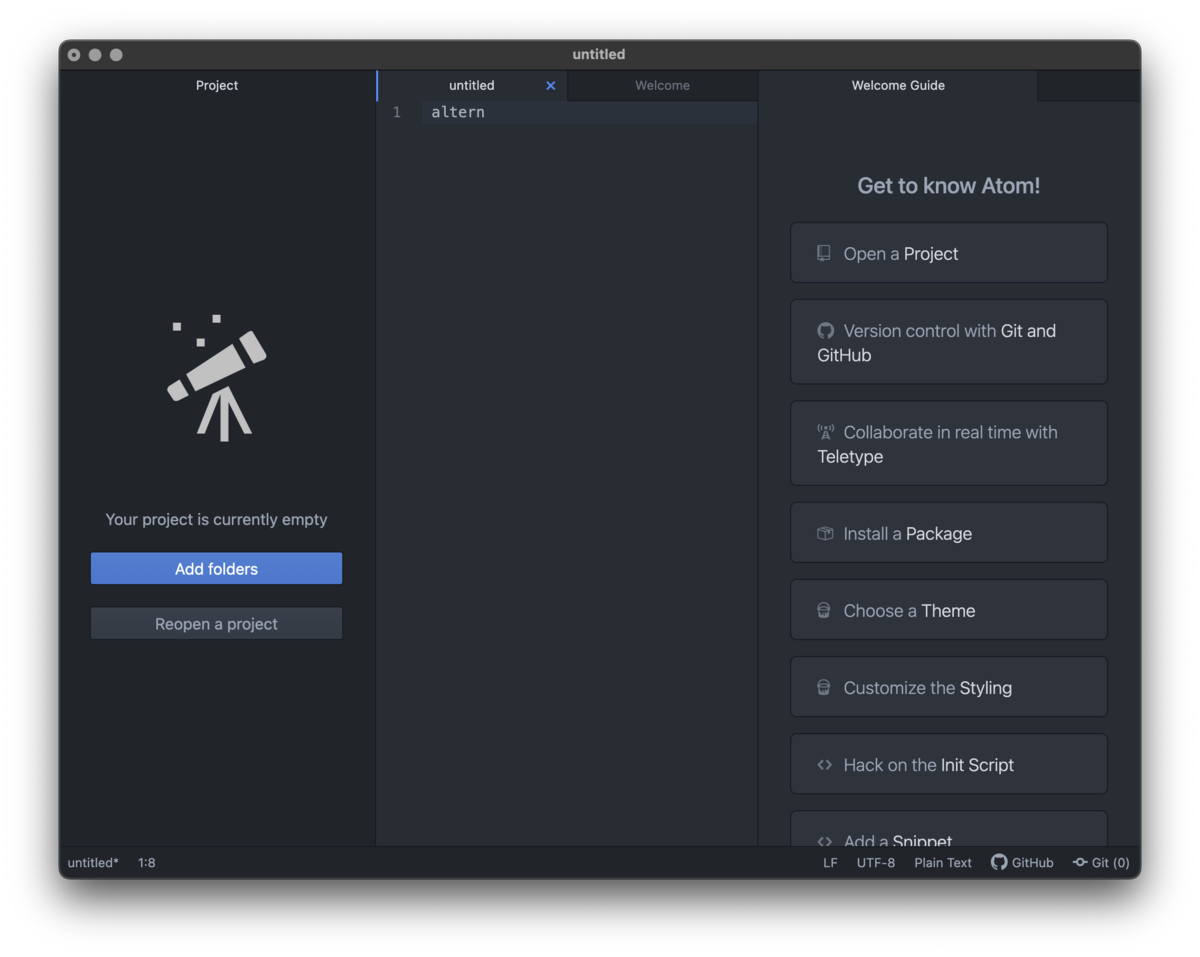
Task: Click the Add folders button
Action: click(217, 569)
